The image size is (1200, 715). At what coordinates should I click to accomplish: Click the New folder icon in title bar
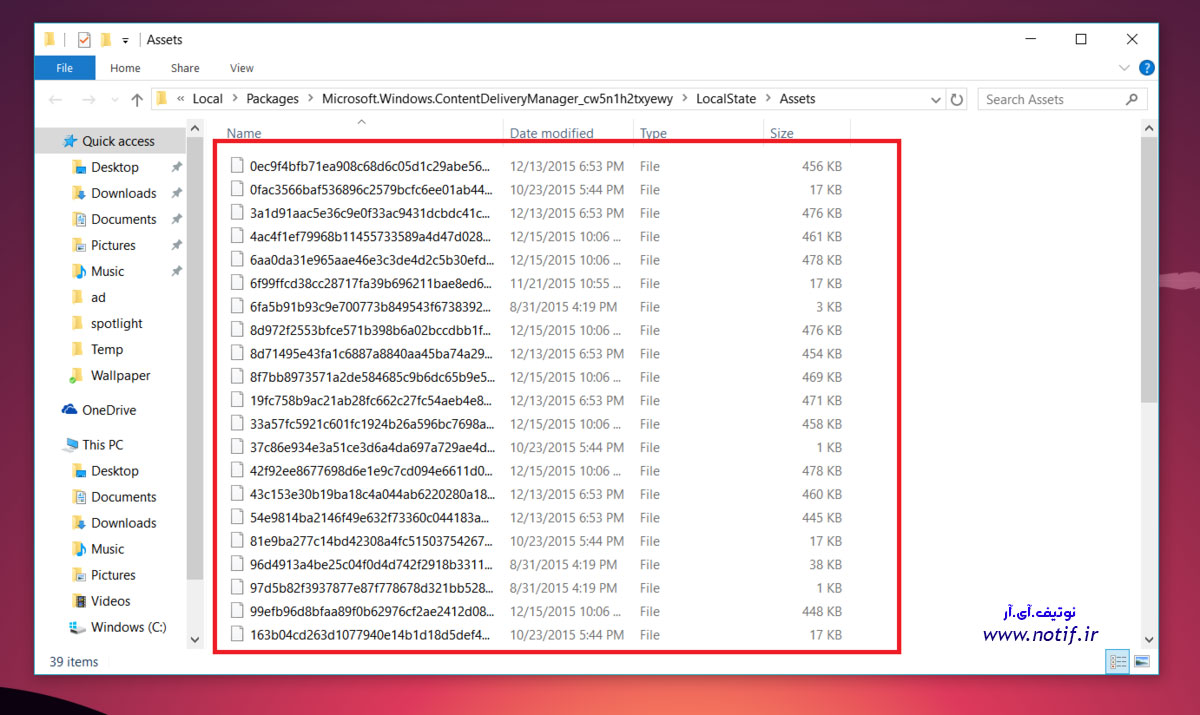tap(105, 40)
